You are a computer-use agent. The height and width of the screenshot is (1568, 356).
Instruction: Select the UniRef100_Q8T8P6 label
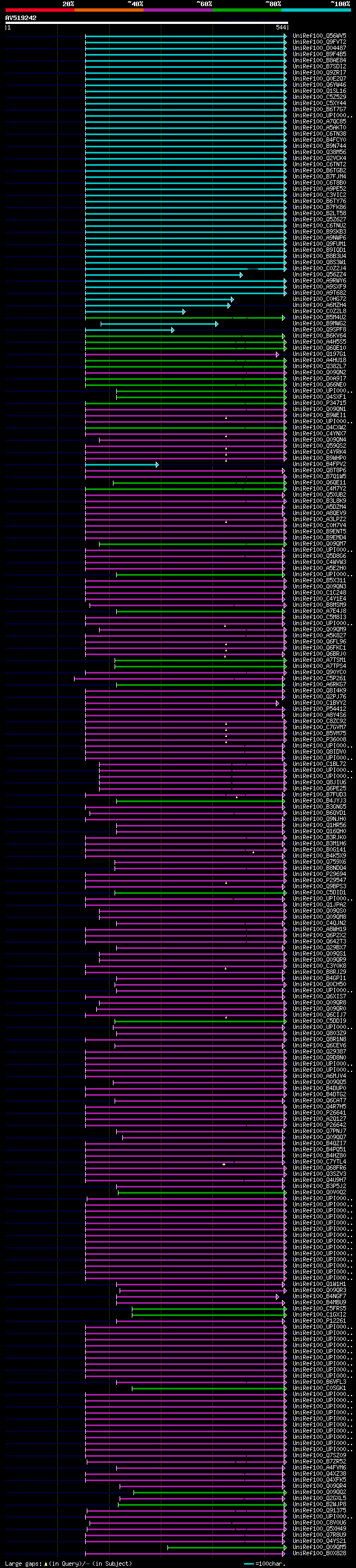tap(319, 471)
